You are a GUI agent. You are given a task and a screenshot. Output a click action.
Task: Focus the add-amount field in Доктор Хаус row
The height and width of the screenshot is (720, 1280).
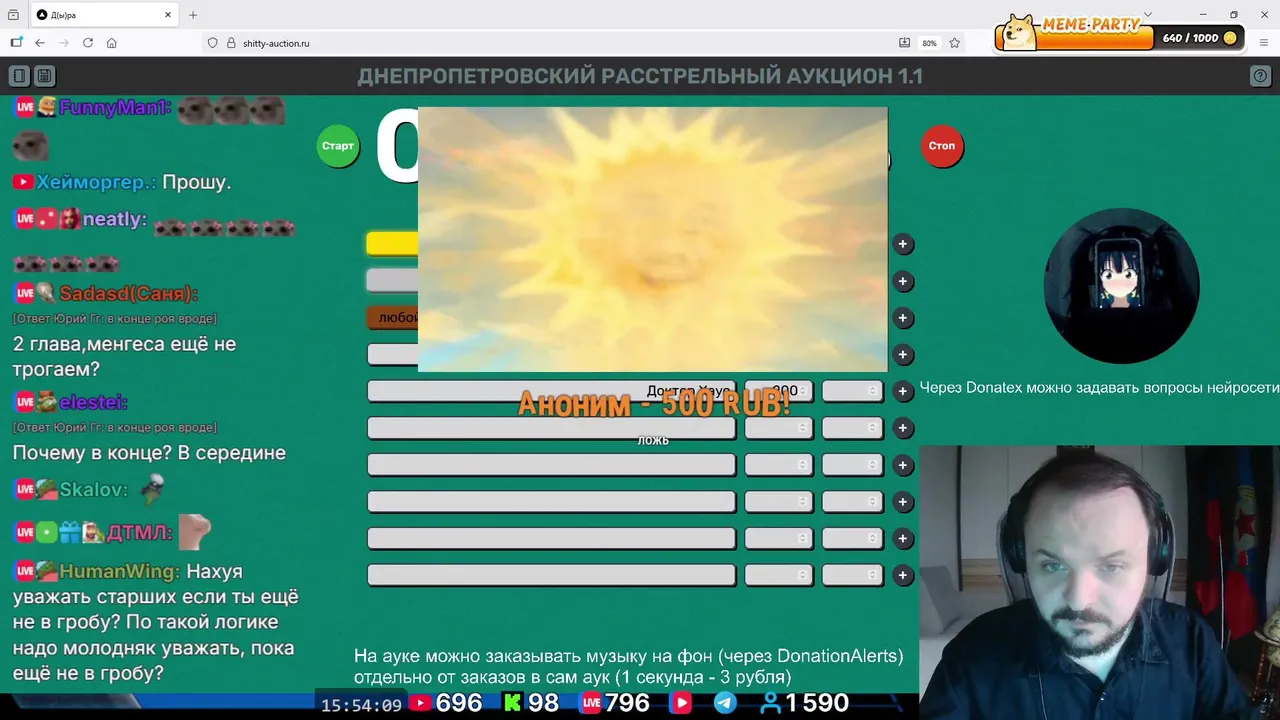pyautogui.click(x=852, y=391)
